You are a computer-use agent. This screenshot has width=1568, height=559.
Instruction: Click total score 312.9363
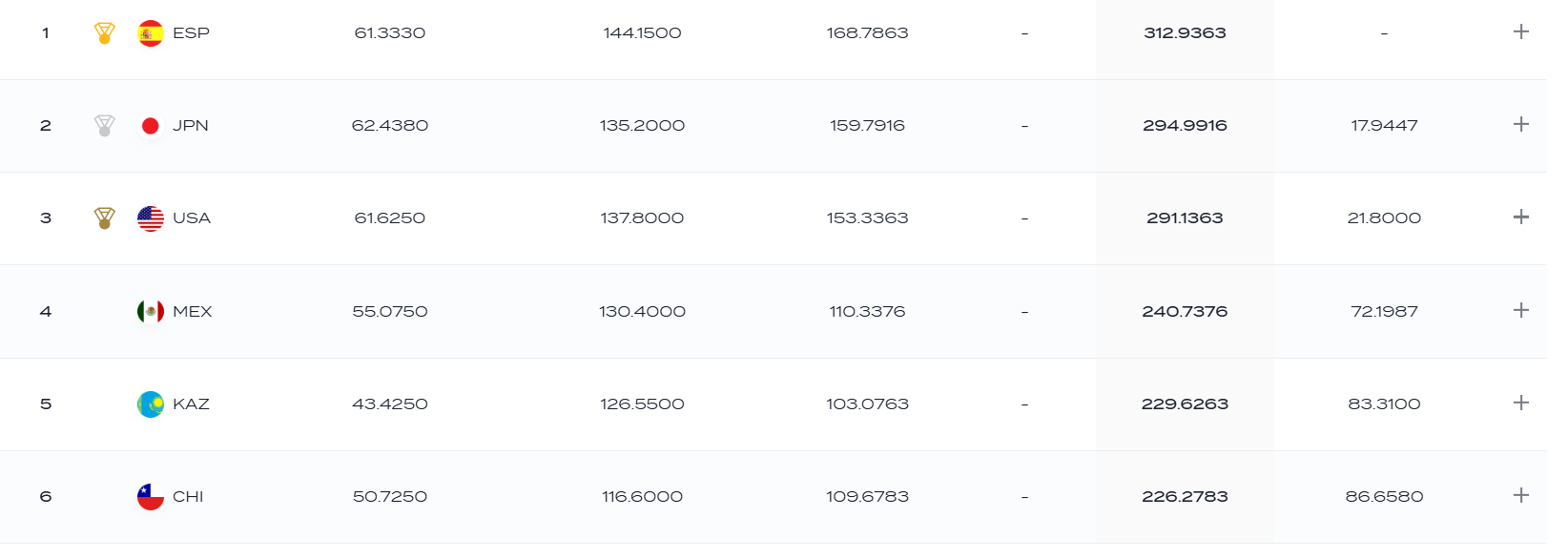1185,33
